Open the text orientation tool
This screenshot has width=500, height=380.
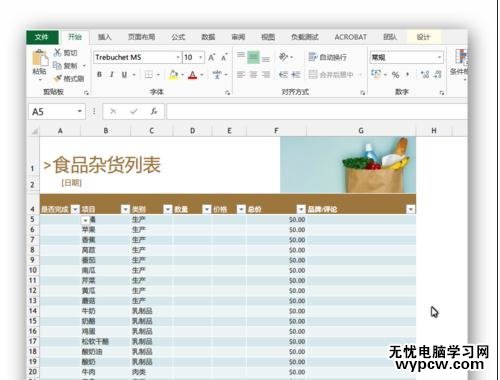(283, 57)
